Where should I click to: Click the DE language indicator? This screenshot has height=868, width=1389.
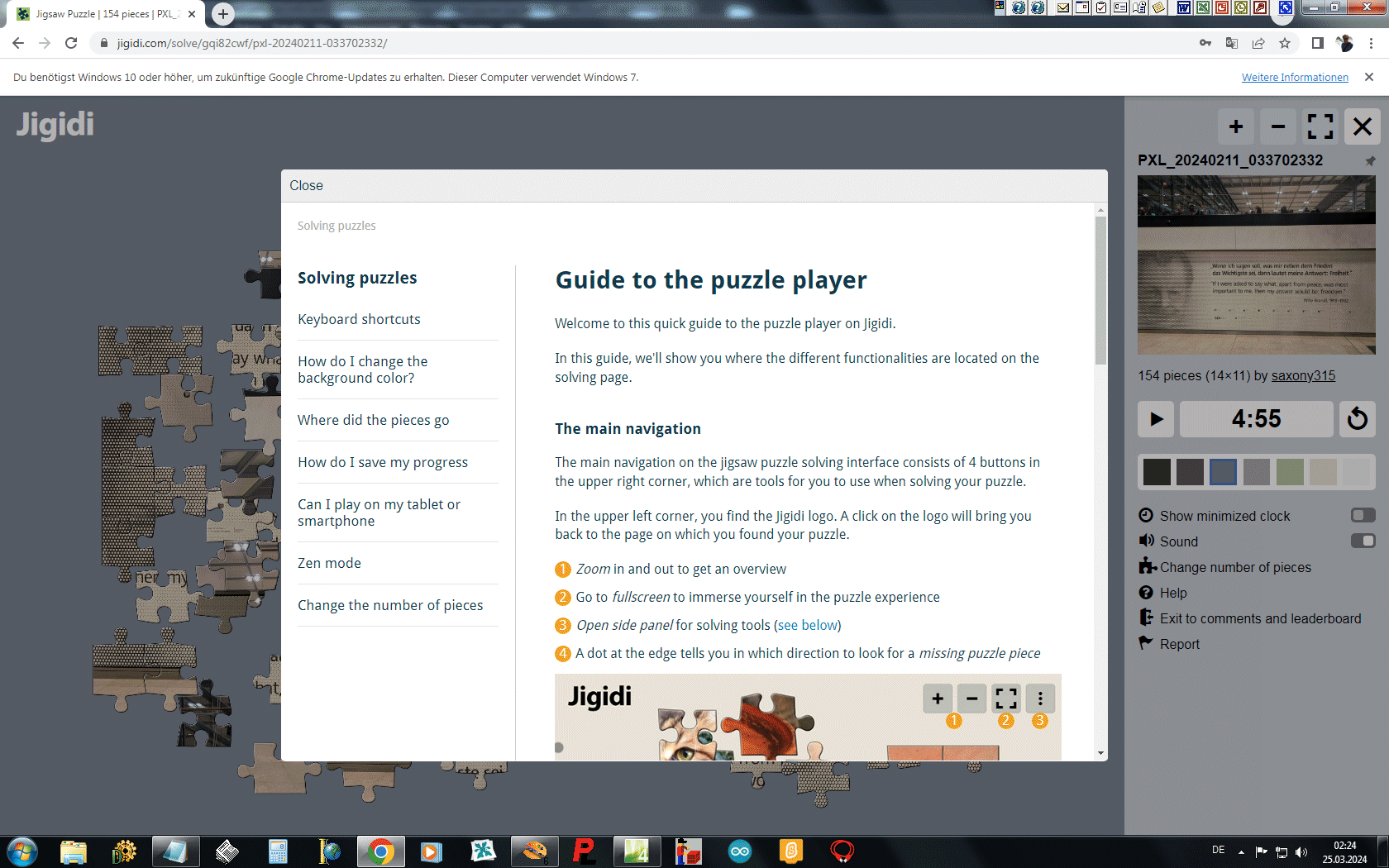(1218, 850)
